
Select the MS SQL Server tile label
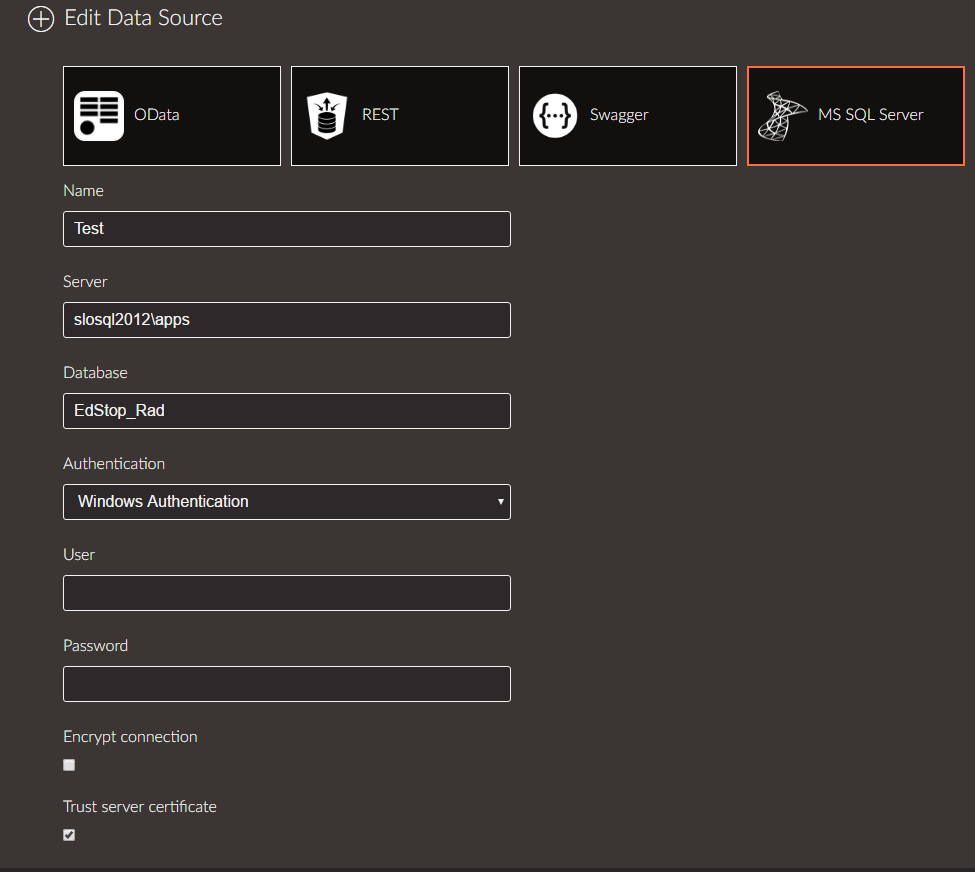pyautogui.click(x=871, y=115)
